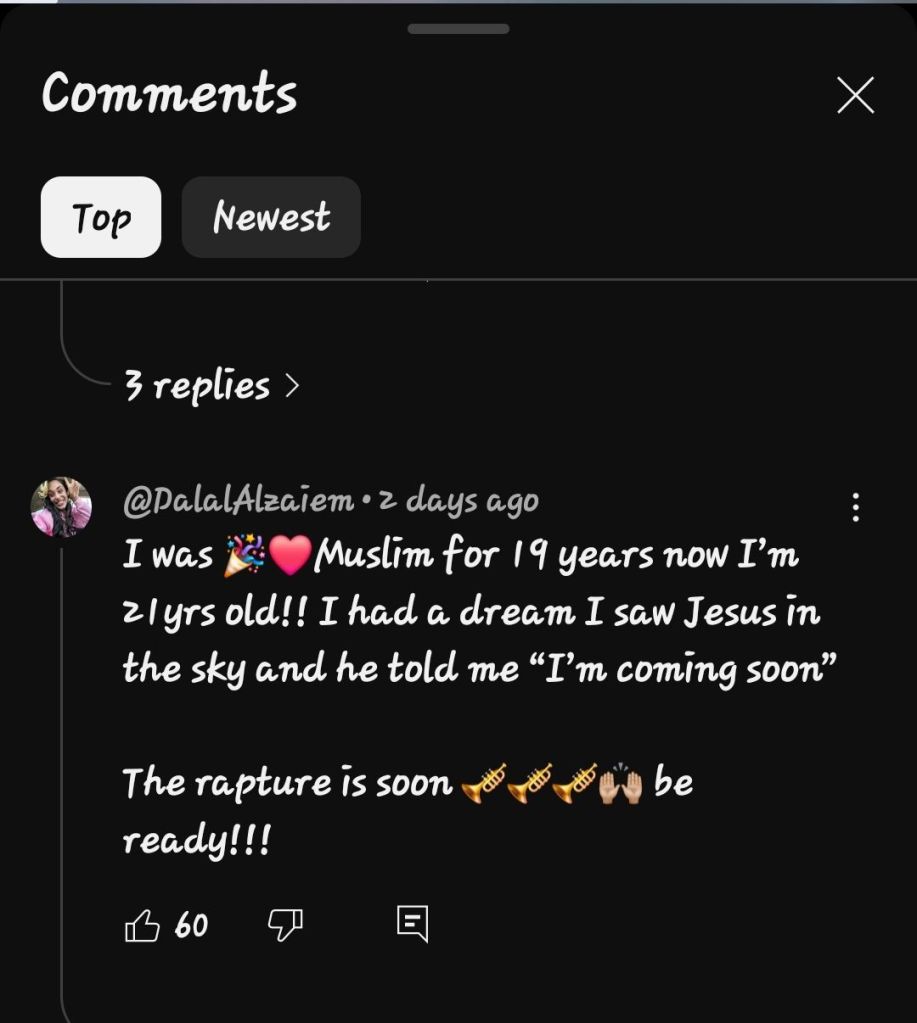Viewport: 917px width, 1023px height.
Task: Click the party popper emoji in the comment
Action: point(243,555)
